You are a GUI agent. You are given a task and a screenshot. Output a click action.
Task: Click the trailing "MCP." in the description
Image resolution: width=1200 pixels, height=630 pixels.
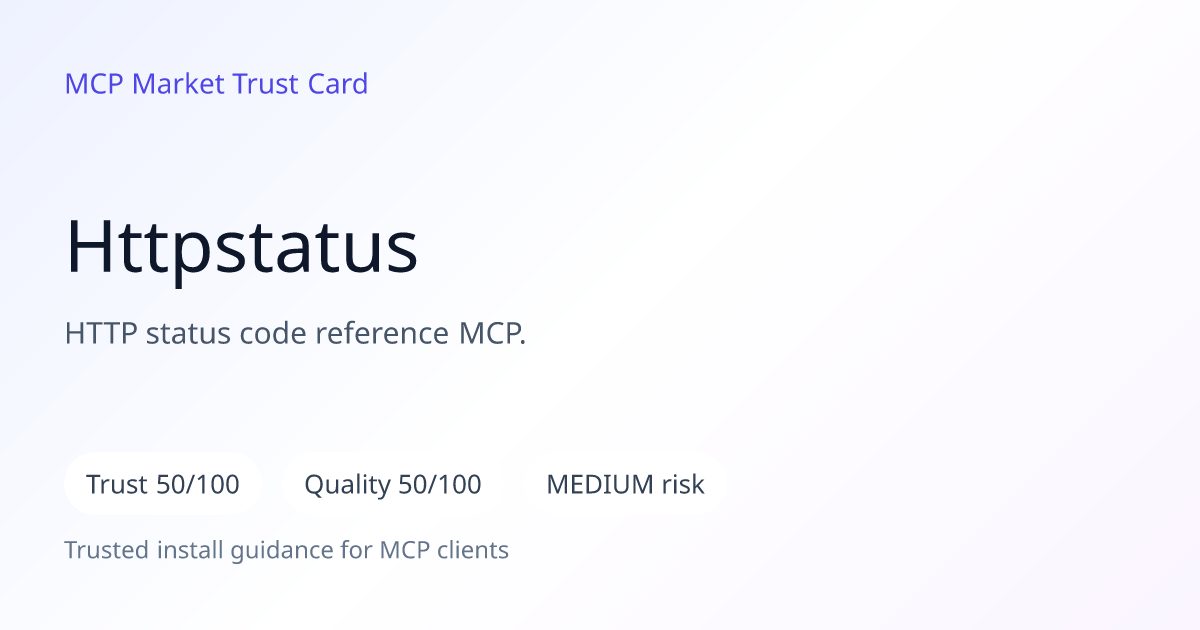[492, 333]
